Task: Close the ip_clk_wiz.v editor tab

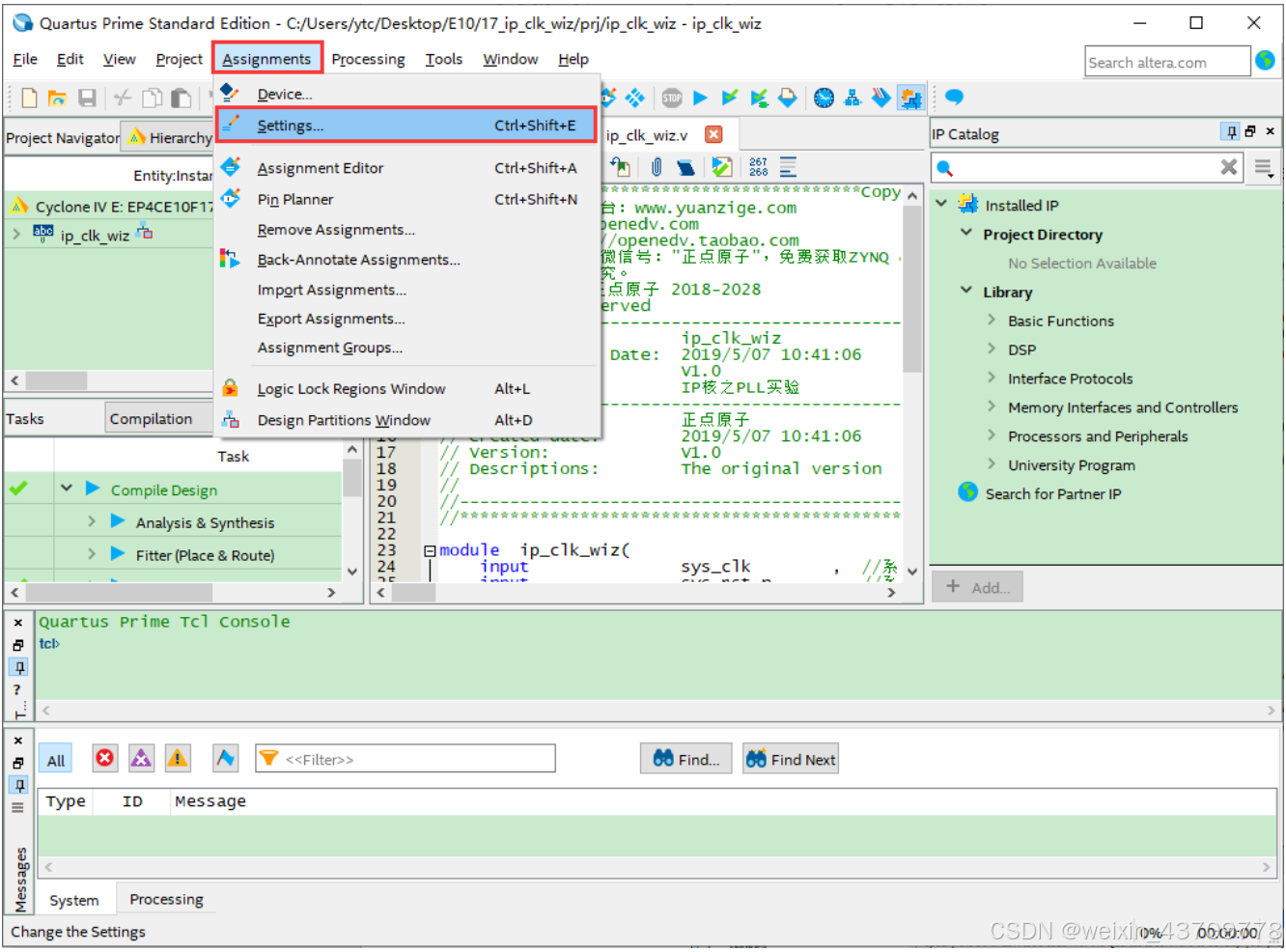Action: point(713,134)
